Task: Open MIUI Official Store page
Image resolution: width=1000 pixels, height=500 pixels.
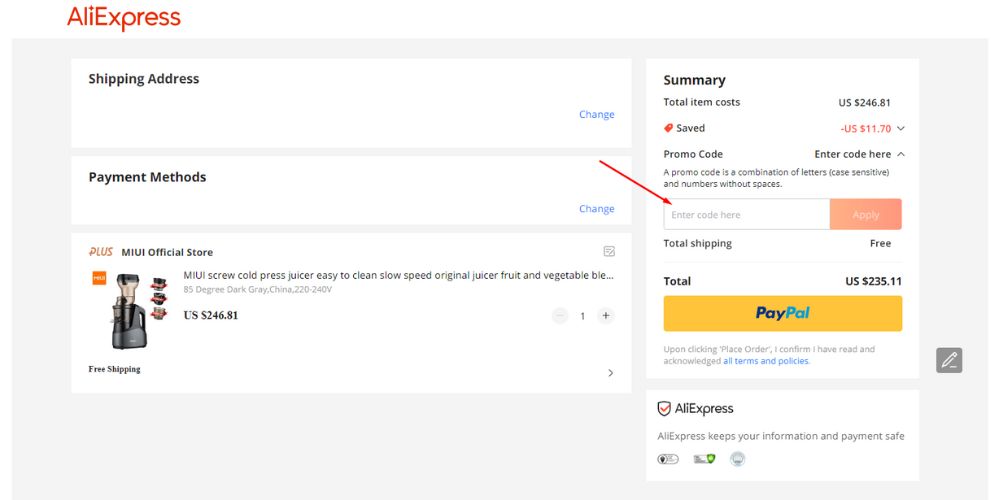Action: click(167, 252)
